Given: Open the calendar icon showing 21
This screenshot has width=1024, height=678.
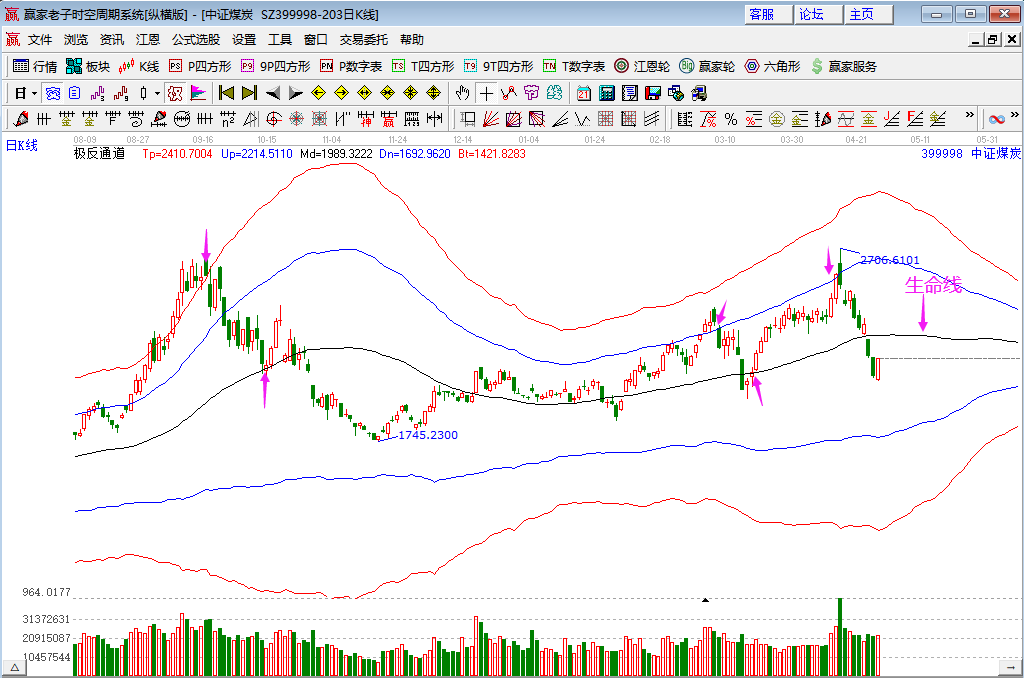Looking at the screenshot, I should [584, 93].
